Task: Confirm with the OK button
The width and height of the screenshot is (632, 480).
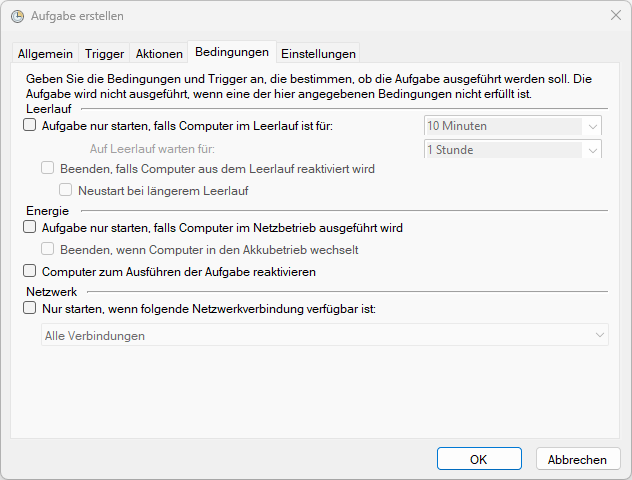Action: [479, 459]
